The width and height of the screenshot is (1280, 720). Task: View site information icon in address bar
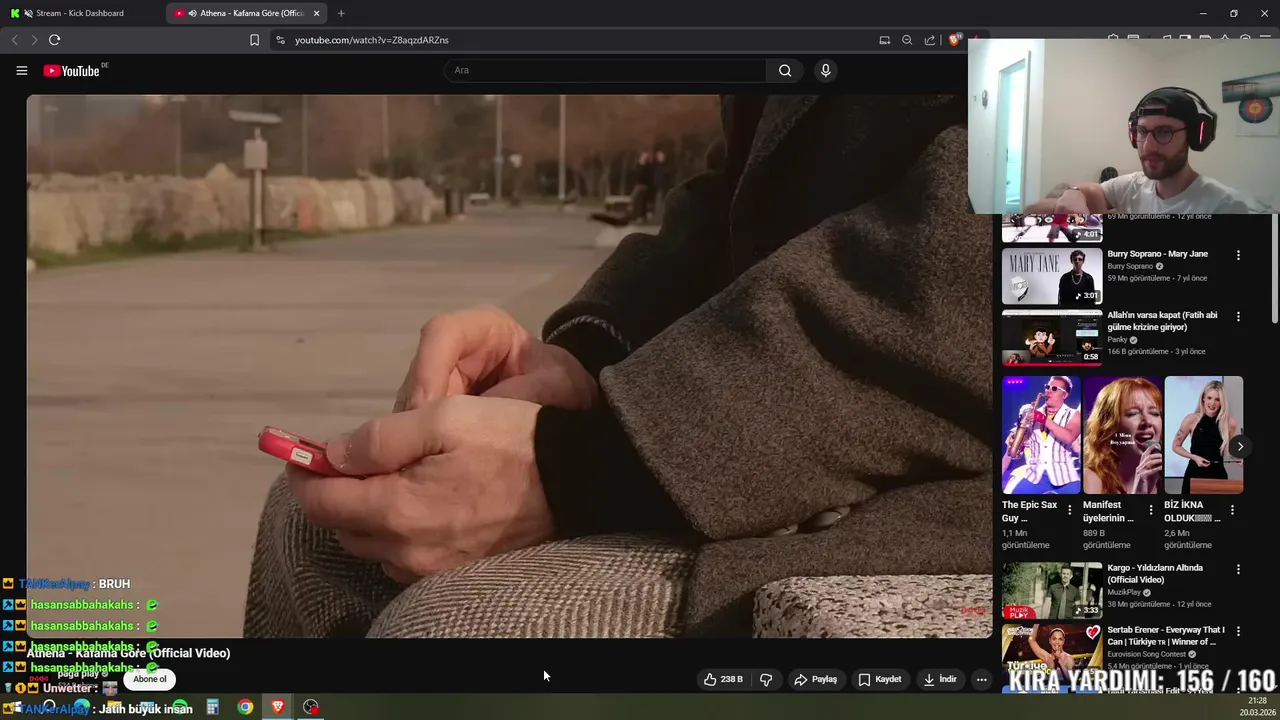[280, 40]
